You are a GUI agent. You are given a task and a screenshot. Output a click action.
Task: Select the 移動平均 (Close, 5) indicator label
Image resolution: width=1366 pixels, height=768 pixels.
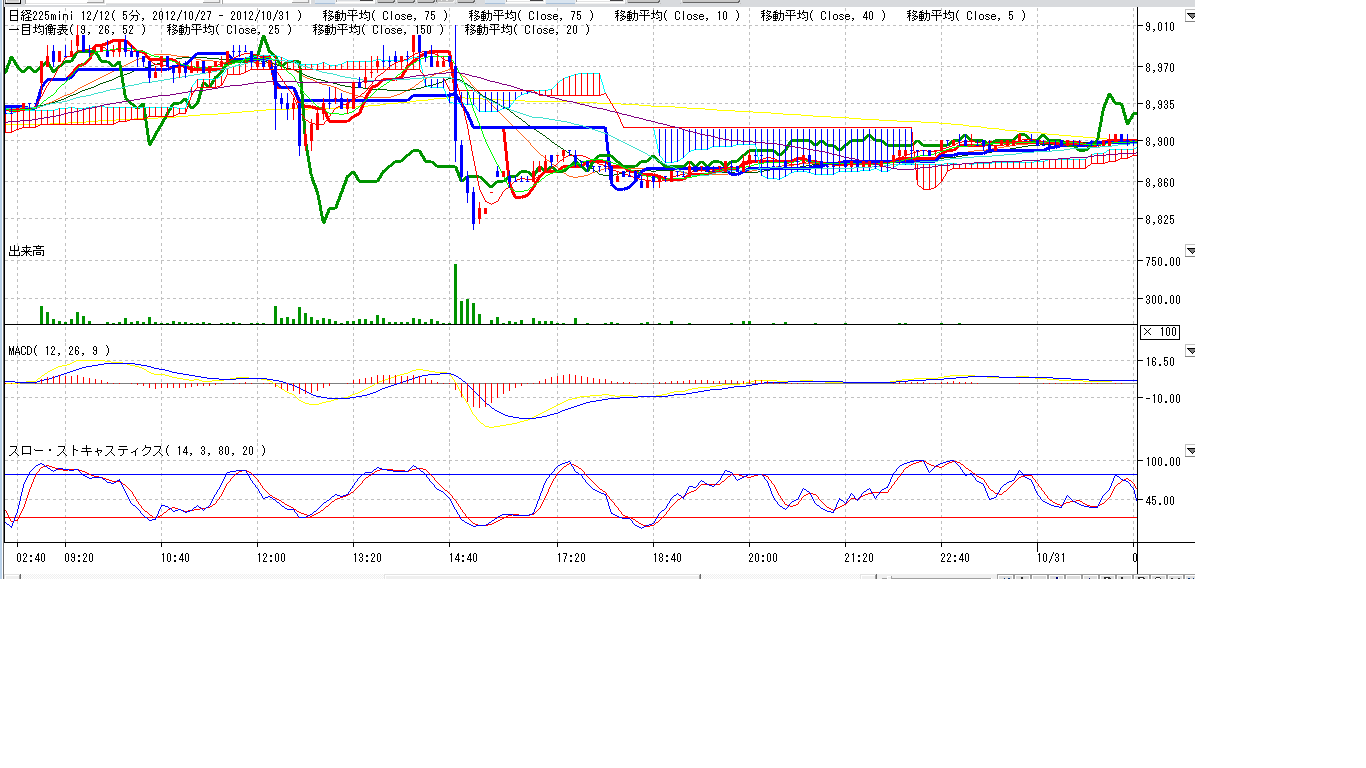point(966,16)
